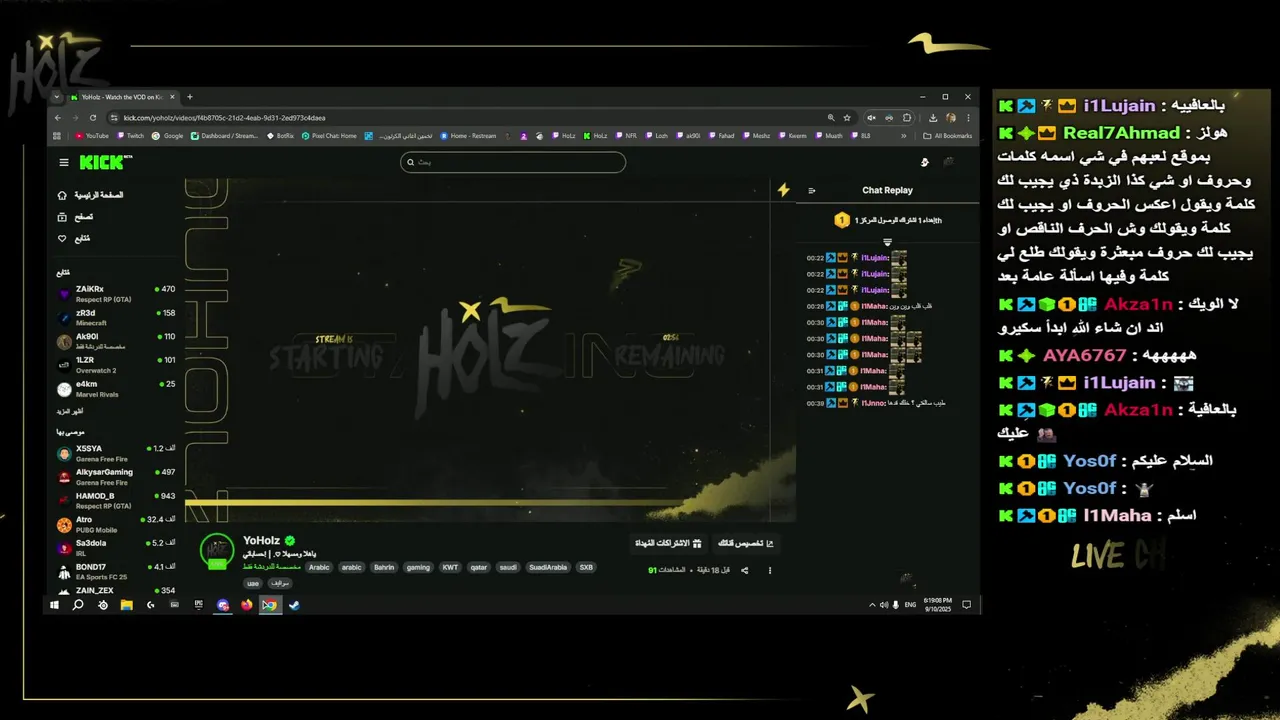
Task: Open Windows Start menu
Action: point(55,605)
